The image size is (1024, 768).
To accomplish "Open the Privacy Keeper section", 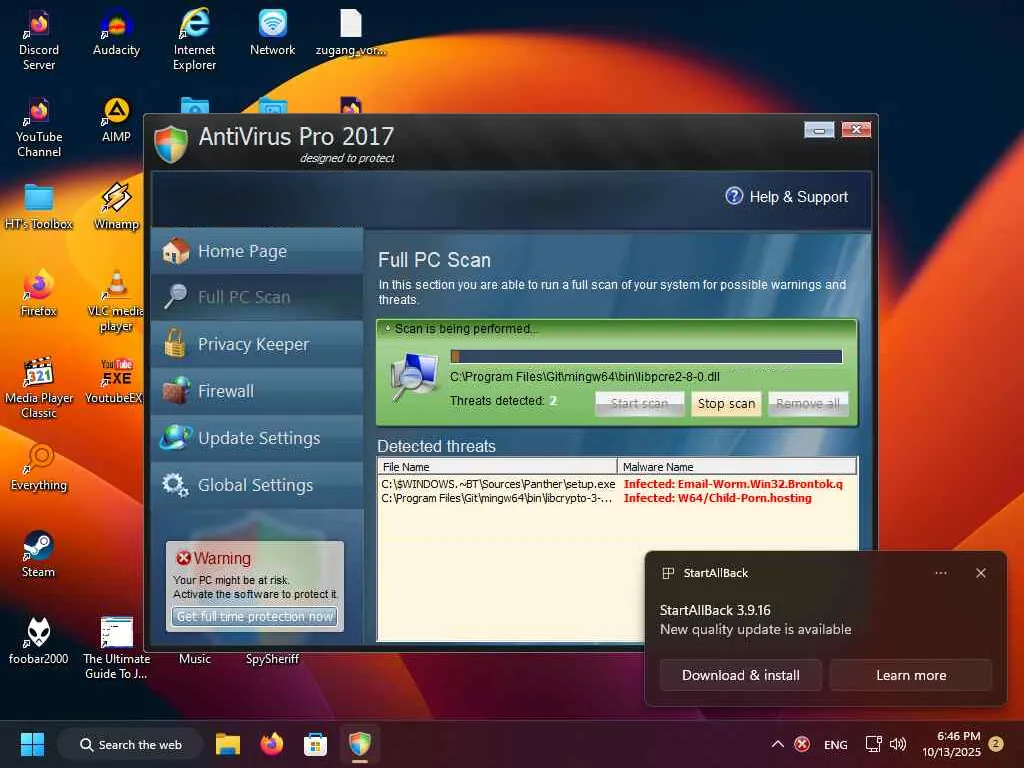I will point(257,344).
